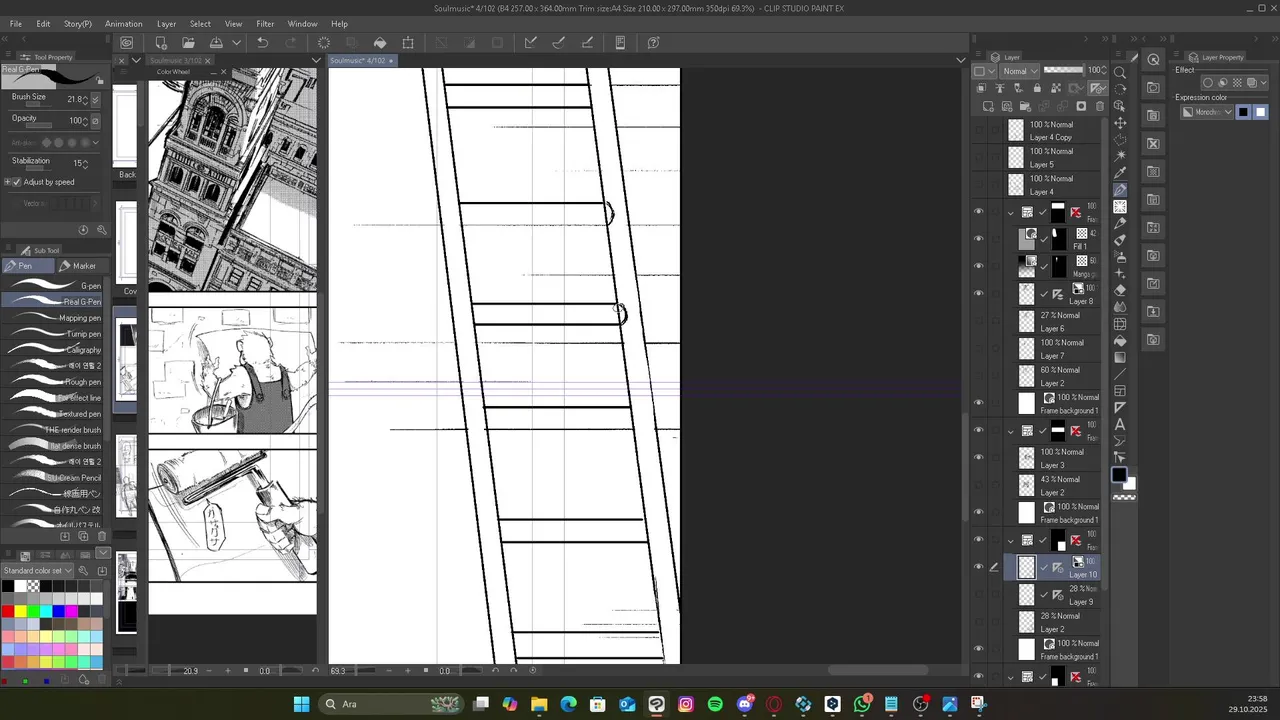Screen dimensions: 1280x720
Task: Hide Layer 10 using its eye icon
Action: 978,567
